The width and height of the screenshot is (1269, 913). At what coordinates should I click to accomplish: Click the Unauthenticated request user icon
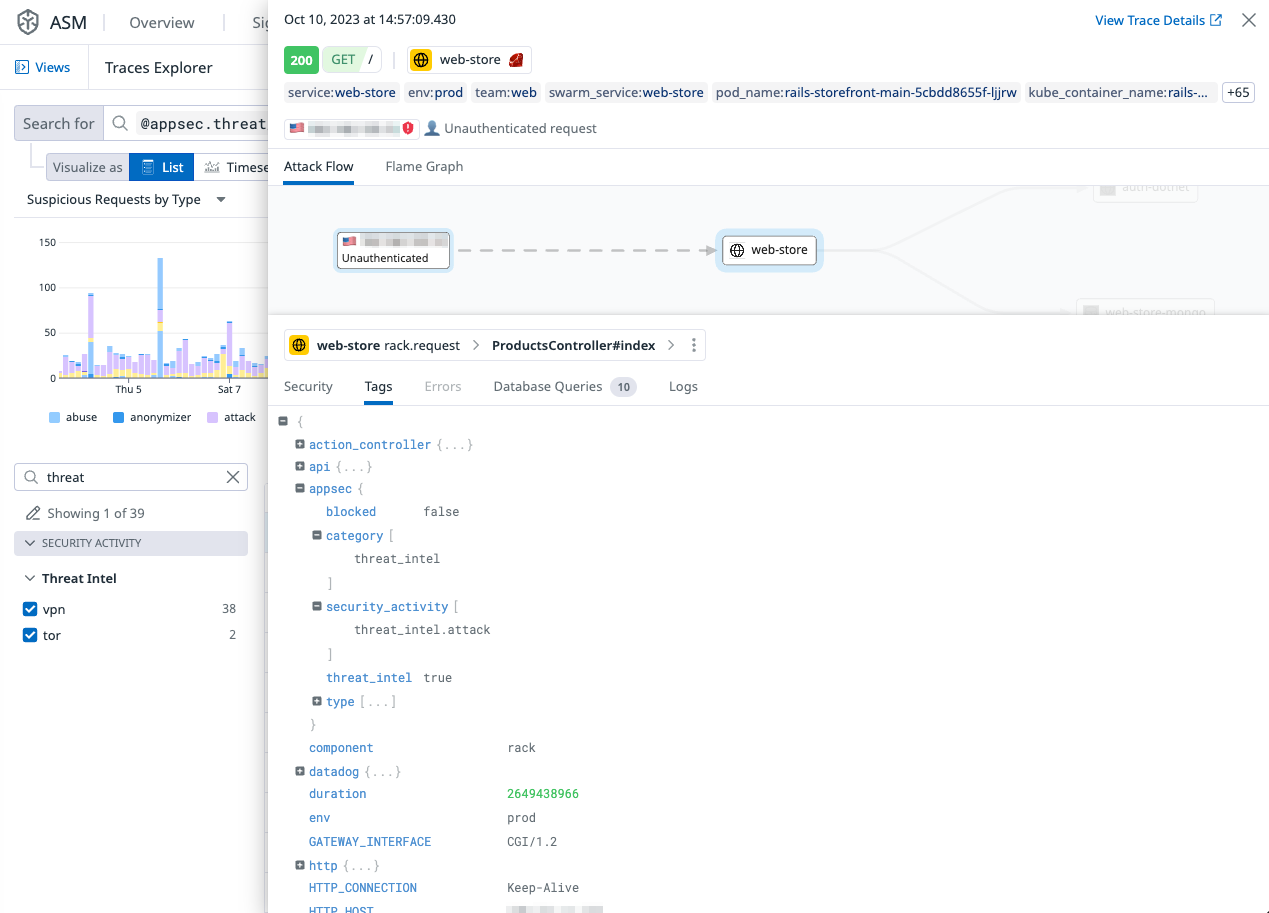click(432, 128)
